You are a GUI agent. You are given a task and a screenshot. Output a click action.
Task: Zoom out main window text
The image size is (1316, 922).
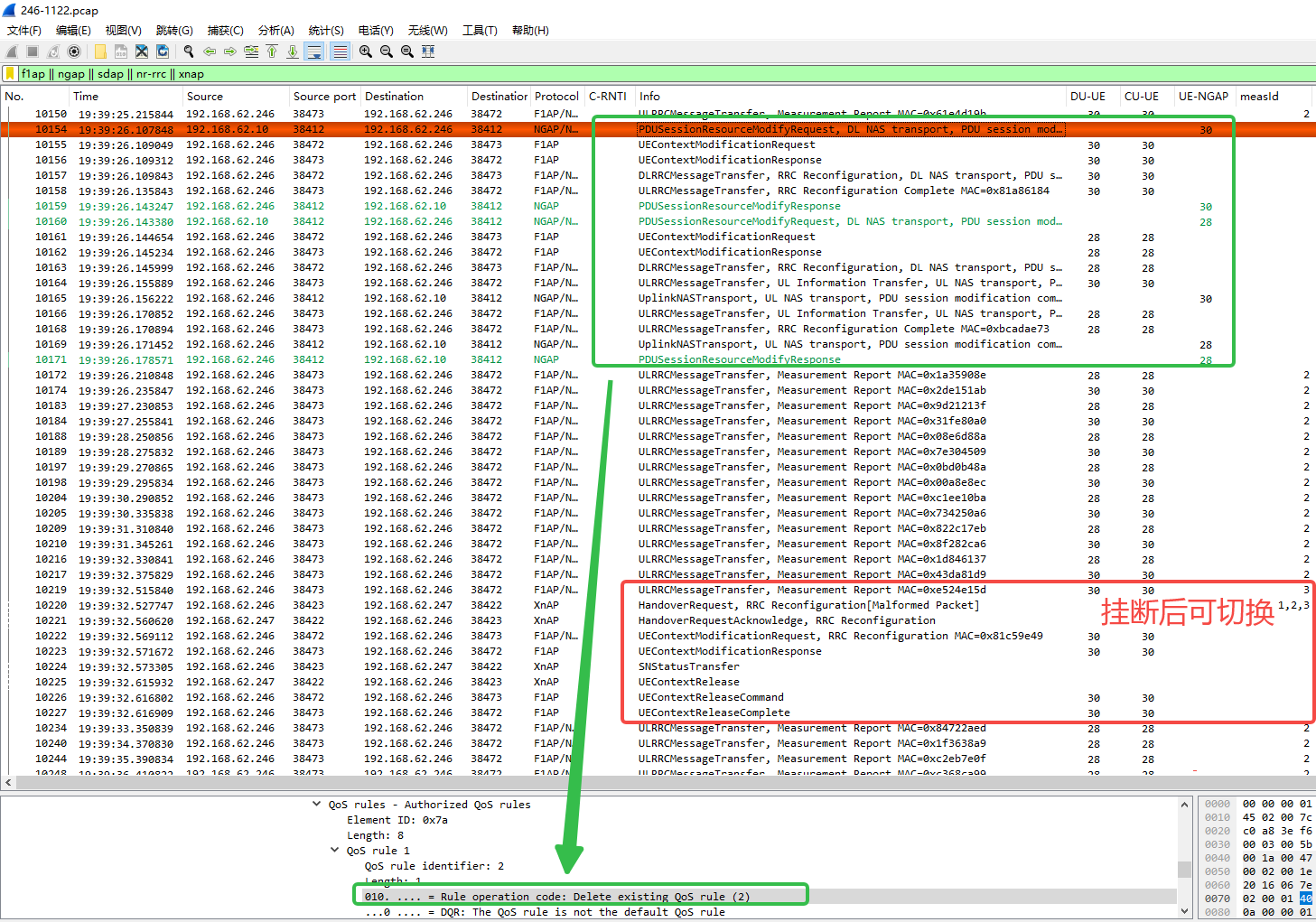pyautogui.click(x=387, y=51)
